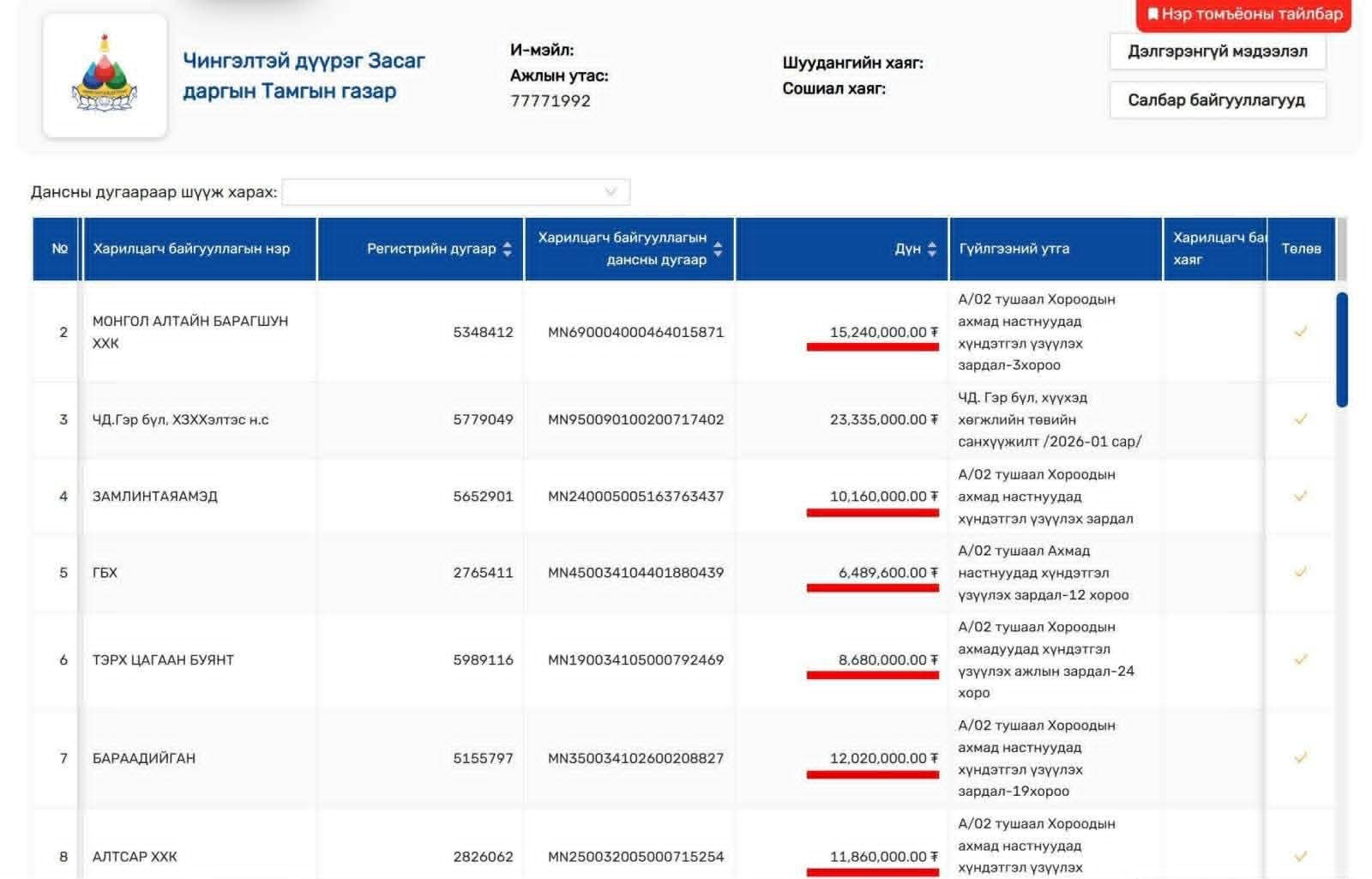
Task: Click status checkmark for БАРААДИЙГАН row
Action: click(x=1300, y=758)
